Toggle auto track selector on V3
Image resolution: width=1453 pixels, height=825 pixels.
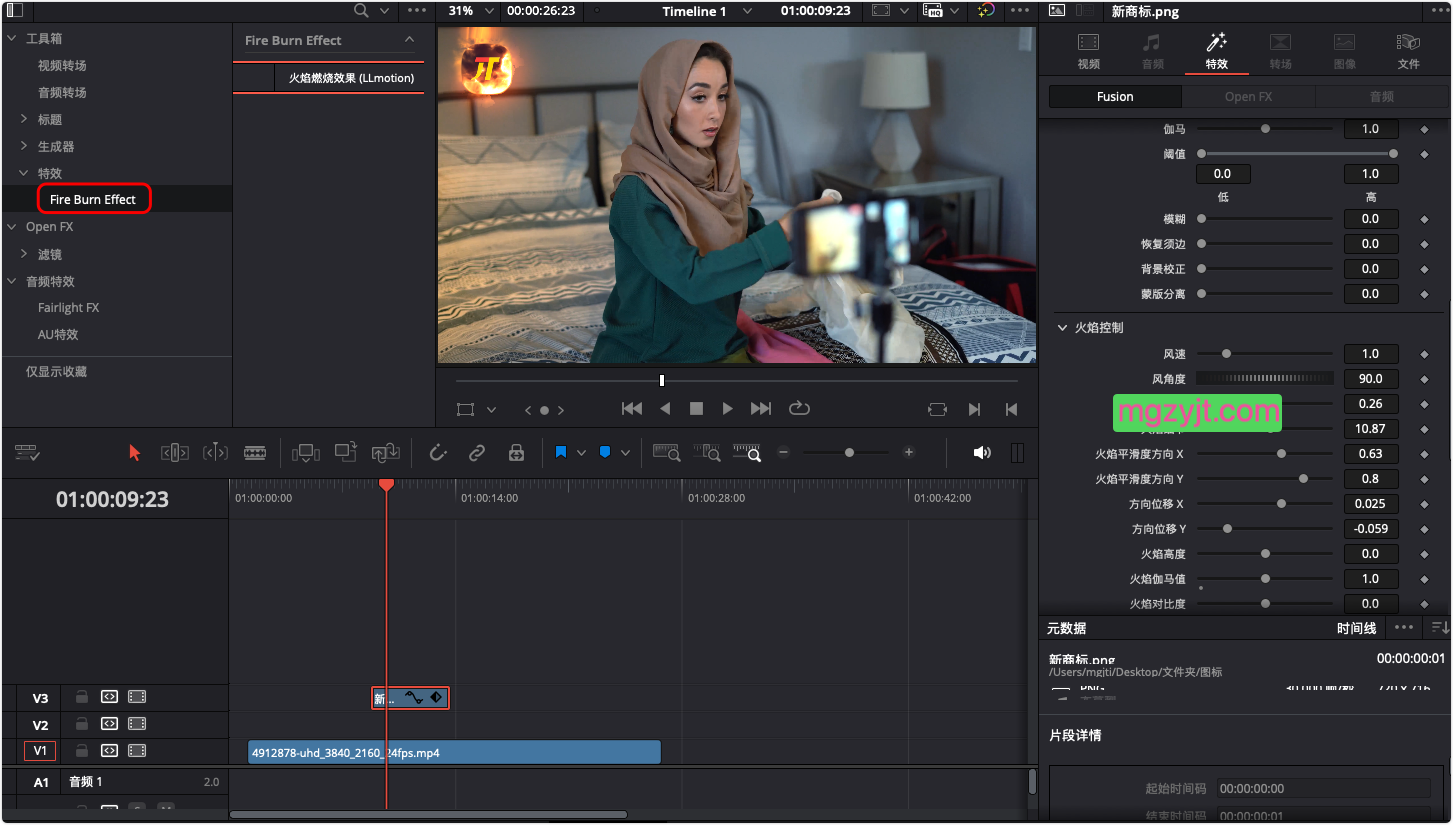click(109, 697)
